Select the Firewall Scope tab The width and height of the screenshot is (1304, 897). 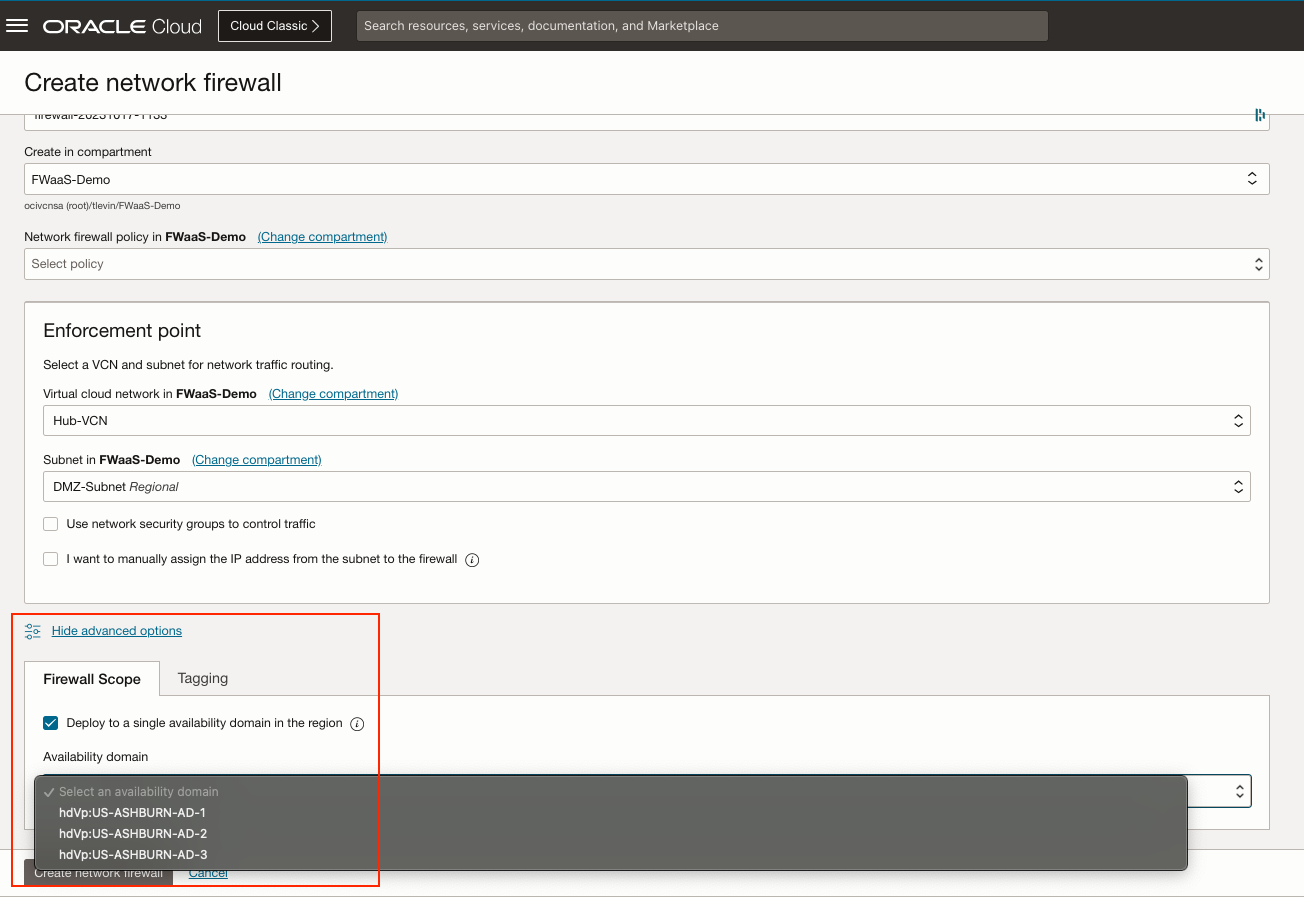click(92, 679)
